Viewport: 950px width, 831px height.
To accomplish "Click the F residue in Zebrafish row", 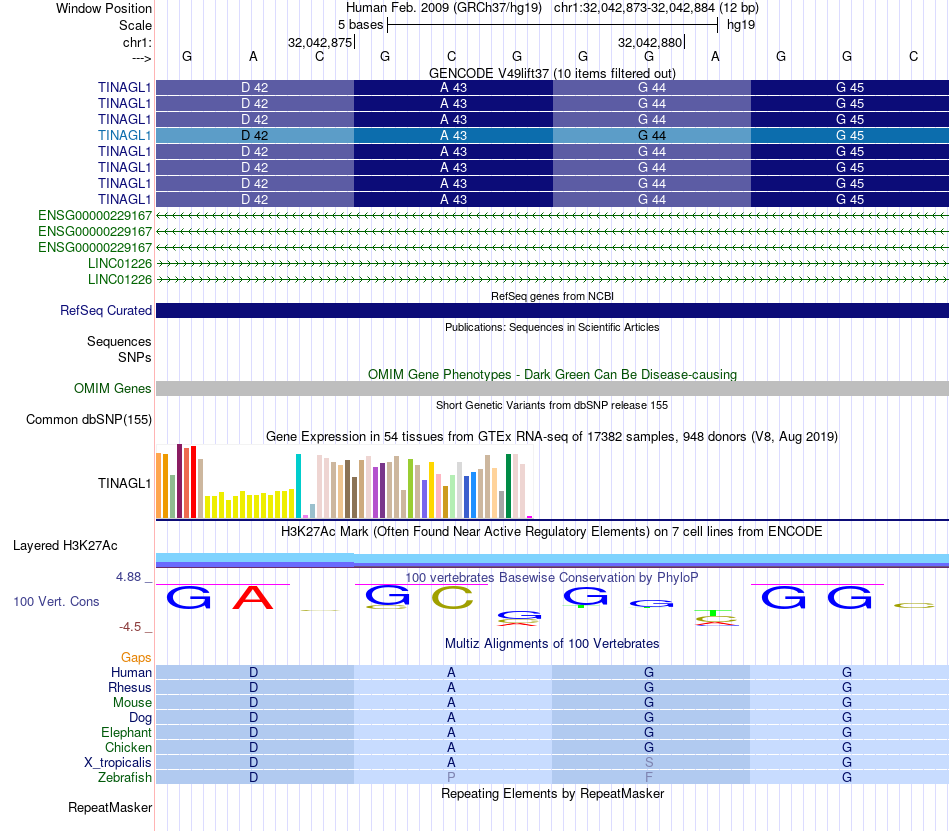I will (x=649, y=777).
